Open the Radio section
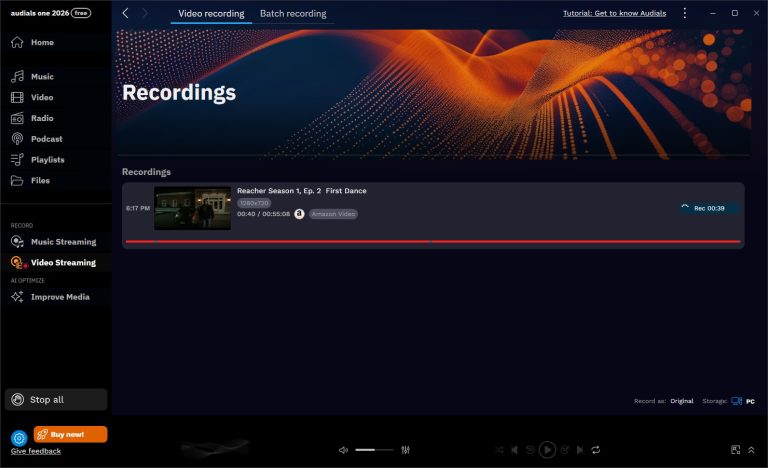This screenshot has height=468, width=768. 41,118
